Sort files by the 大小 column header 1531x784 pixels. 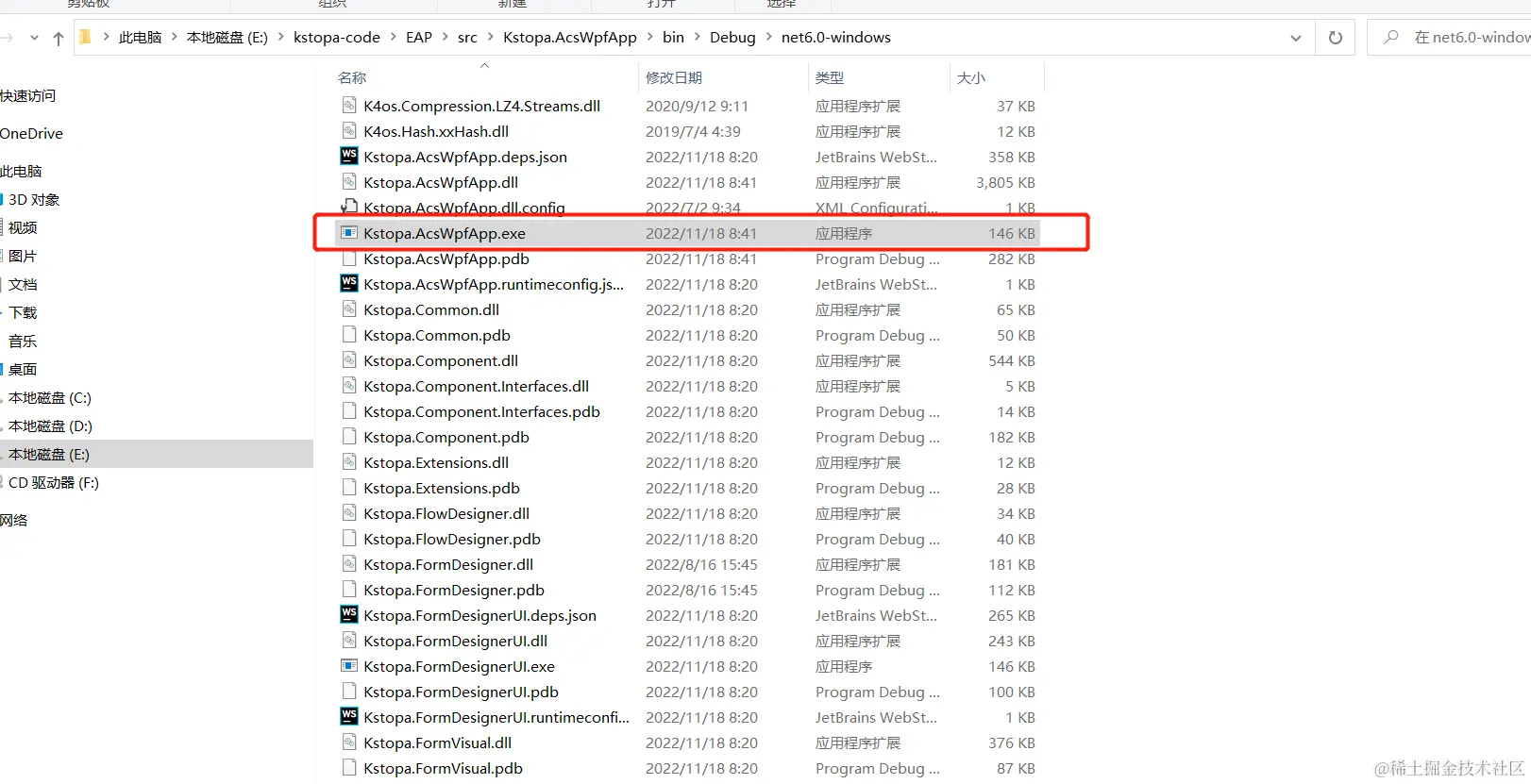pos(971,77)
